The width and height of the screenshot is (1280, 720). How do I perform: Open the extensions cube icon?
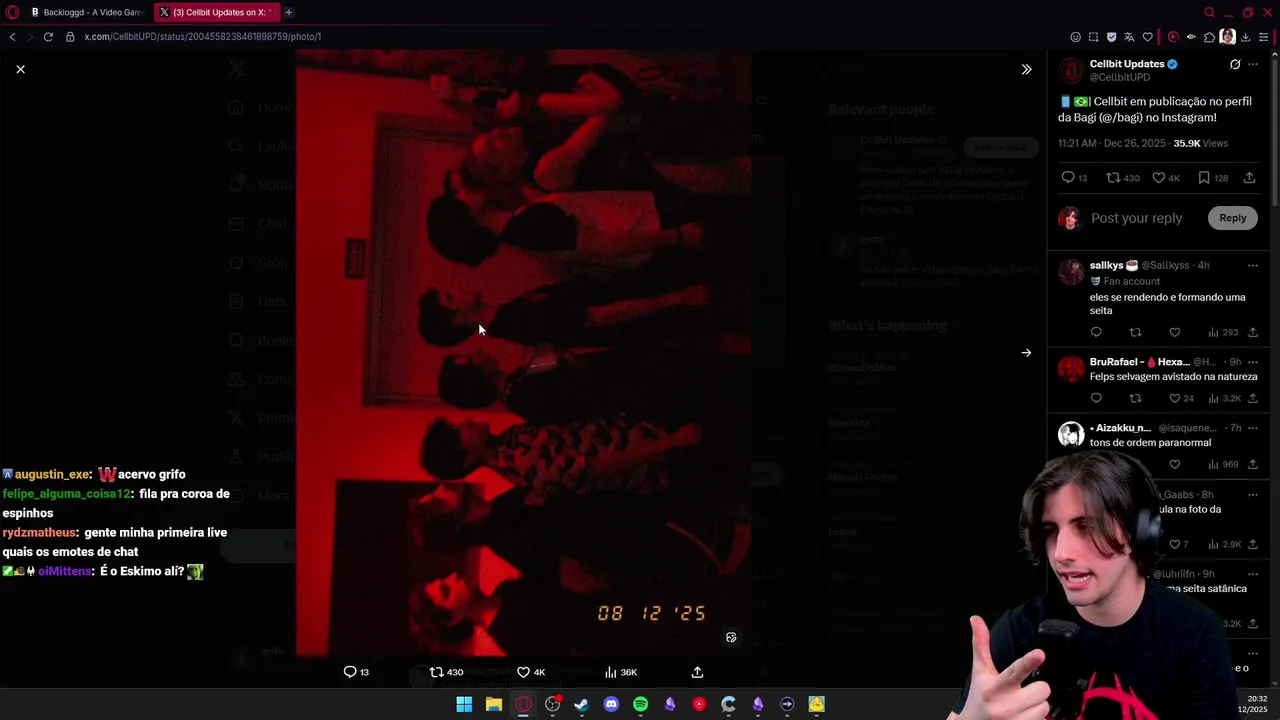pyautogui.click(x=1209, y=37)
